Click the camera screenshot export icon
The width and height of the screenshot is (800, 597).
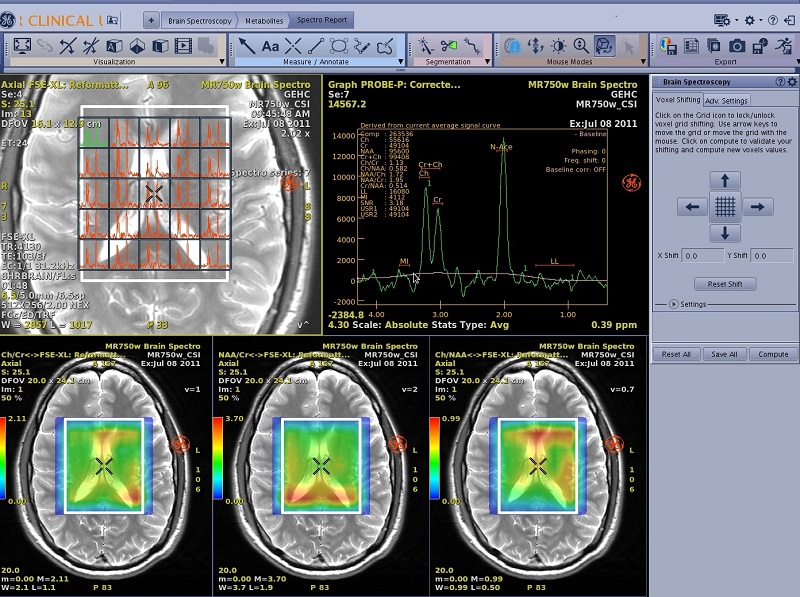[x=737, y=46]
